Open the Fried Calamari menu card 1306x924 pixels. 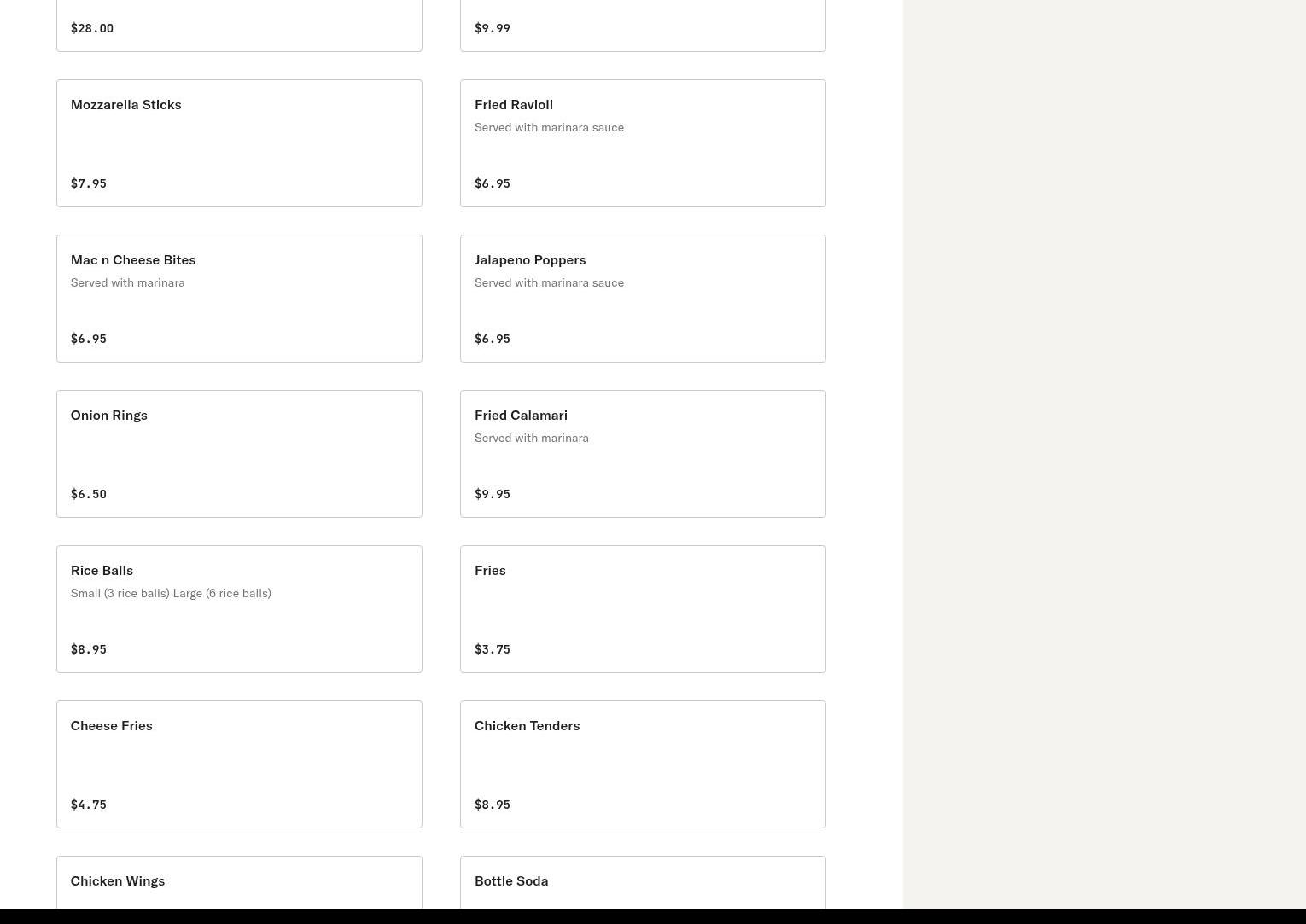coord(643,454)
